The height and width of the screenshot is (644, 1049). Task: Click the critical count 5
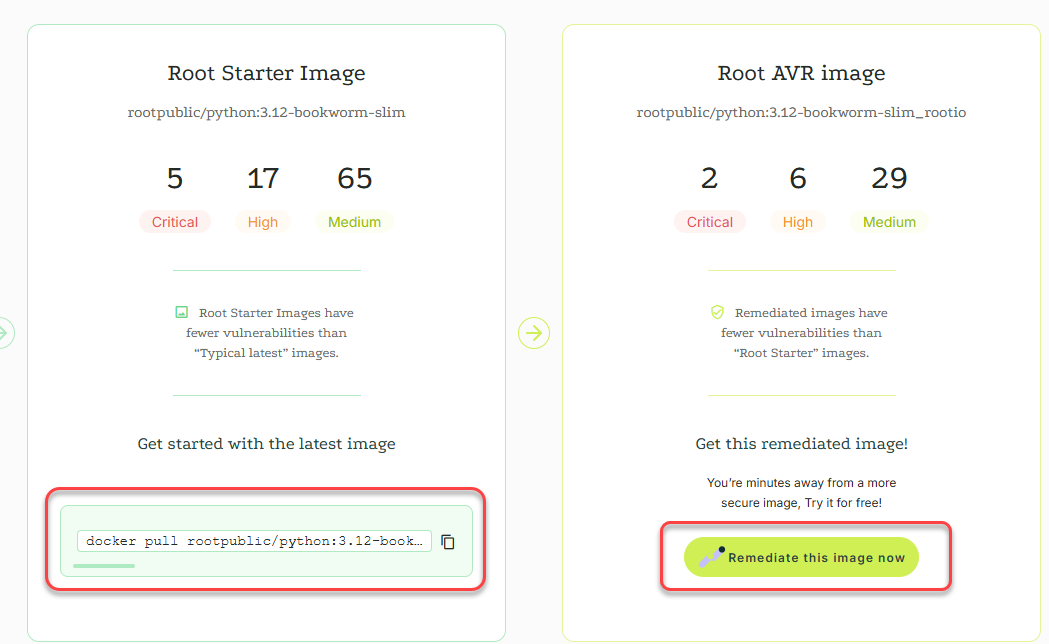[x=175, y=179]
